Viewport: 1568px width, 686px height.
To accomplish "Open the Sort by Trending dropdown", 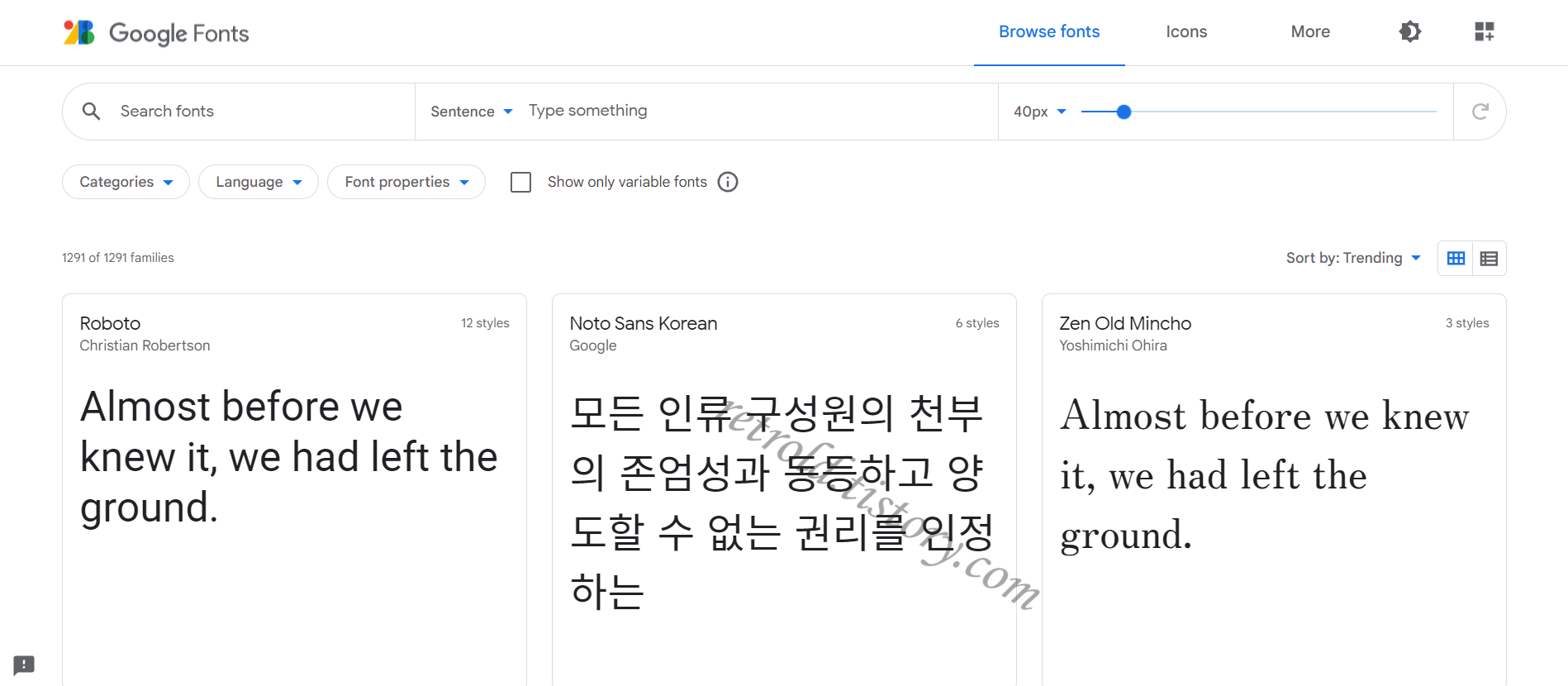I will coord(1353,258).
